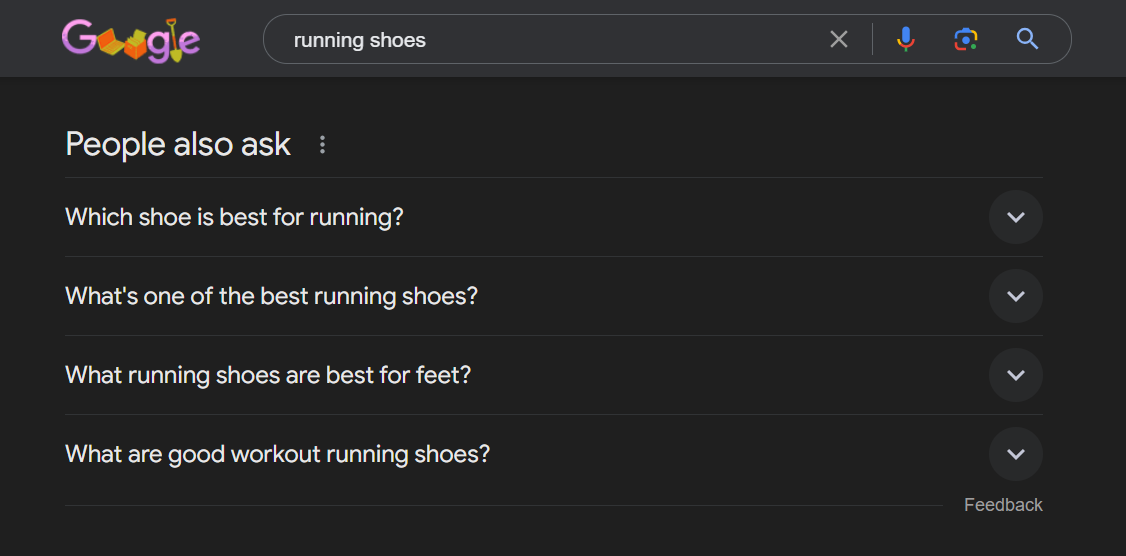Image resolution: width=1126 pixels, height=556 pixels.
Task: Expand chevron for "What running shoes are best for feet?"
Action: pyautogui.click(x=1015, y=375)
